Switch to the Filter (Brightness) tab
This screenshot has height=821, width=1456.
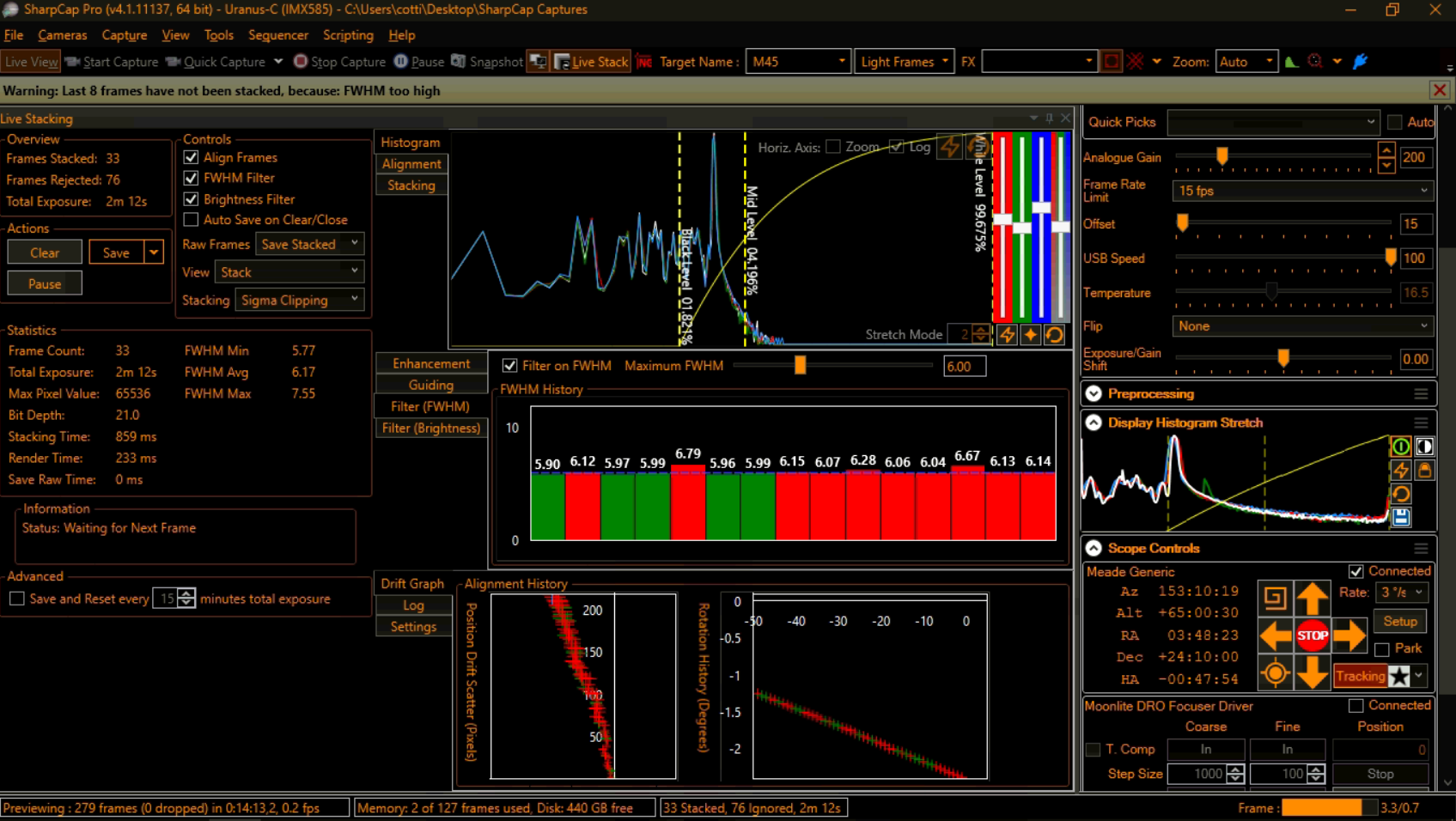pos(431,428)
